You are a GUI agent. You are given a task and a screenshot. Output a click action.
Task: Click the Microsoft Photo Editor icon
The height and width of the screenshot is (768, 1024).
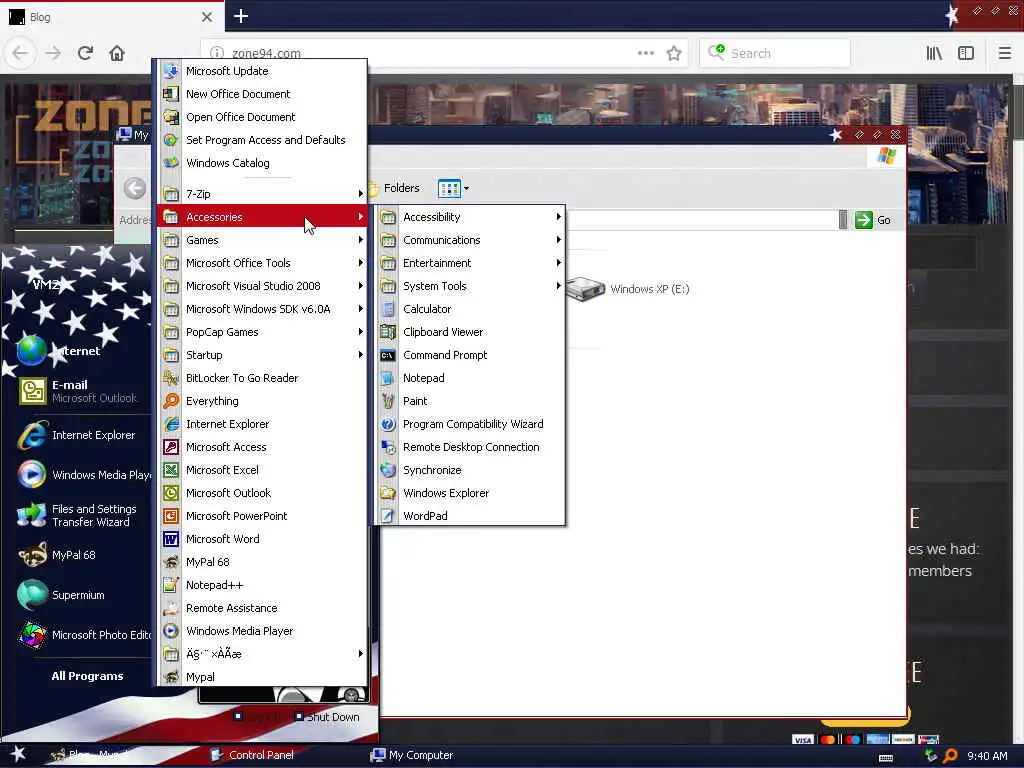point(32,634)
